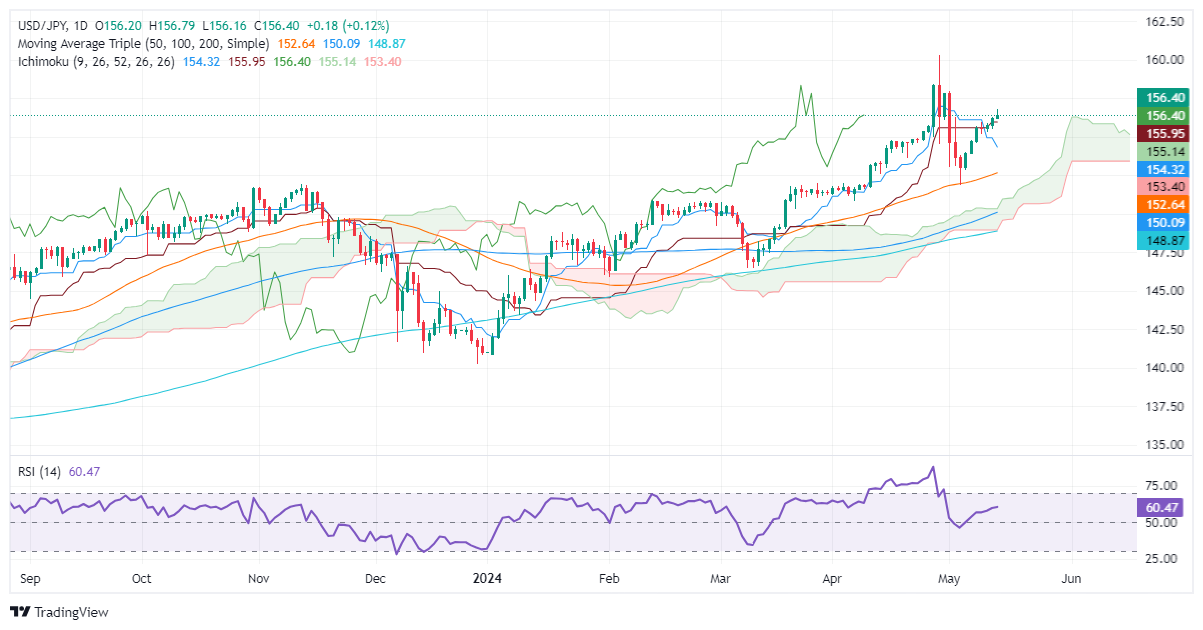Click the Jun marker on time axis
Image resolution: width=1203 pixels, height=630 pixels.
tap(1073, 579)
